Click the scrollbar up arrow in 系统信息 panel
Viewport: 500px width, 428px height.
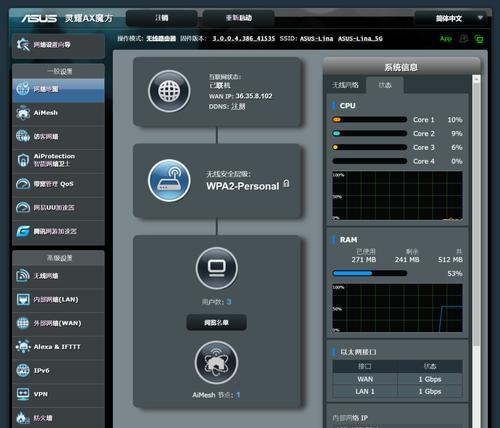pos(477,79)
